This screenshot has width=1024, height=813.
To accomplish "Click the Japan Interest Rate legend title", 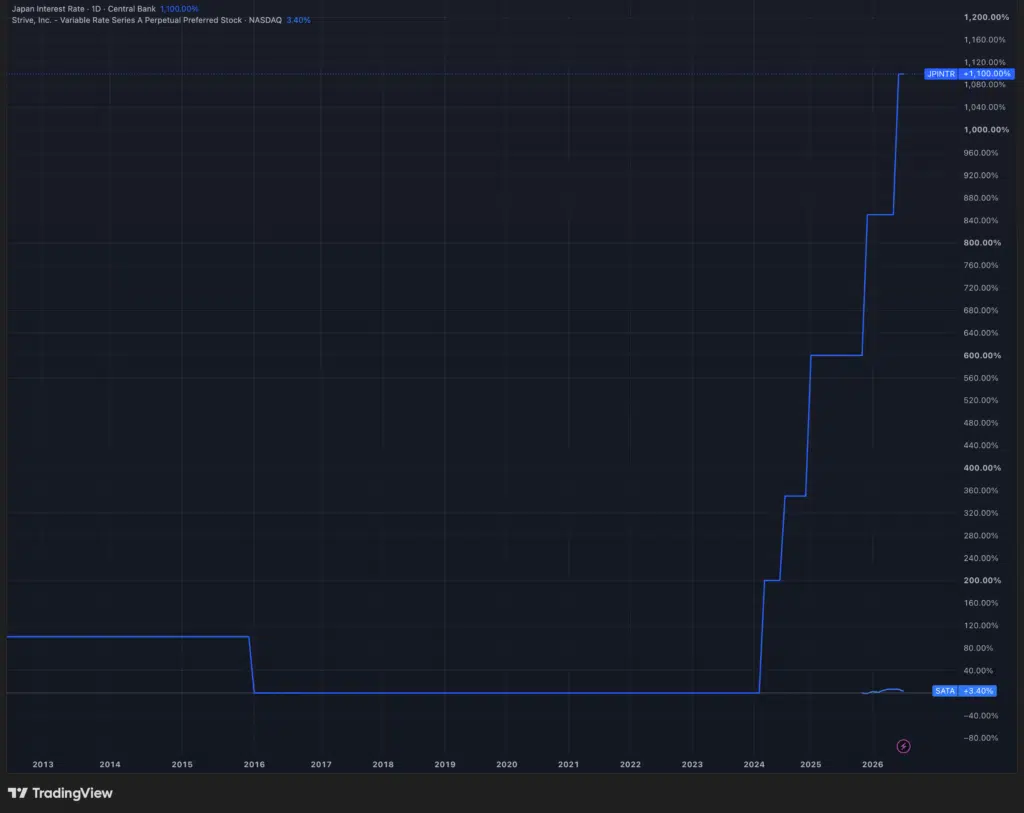I will coord(84,9).
